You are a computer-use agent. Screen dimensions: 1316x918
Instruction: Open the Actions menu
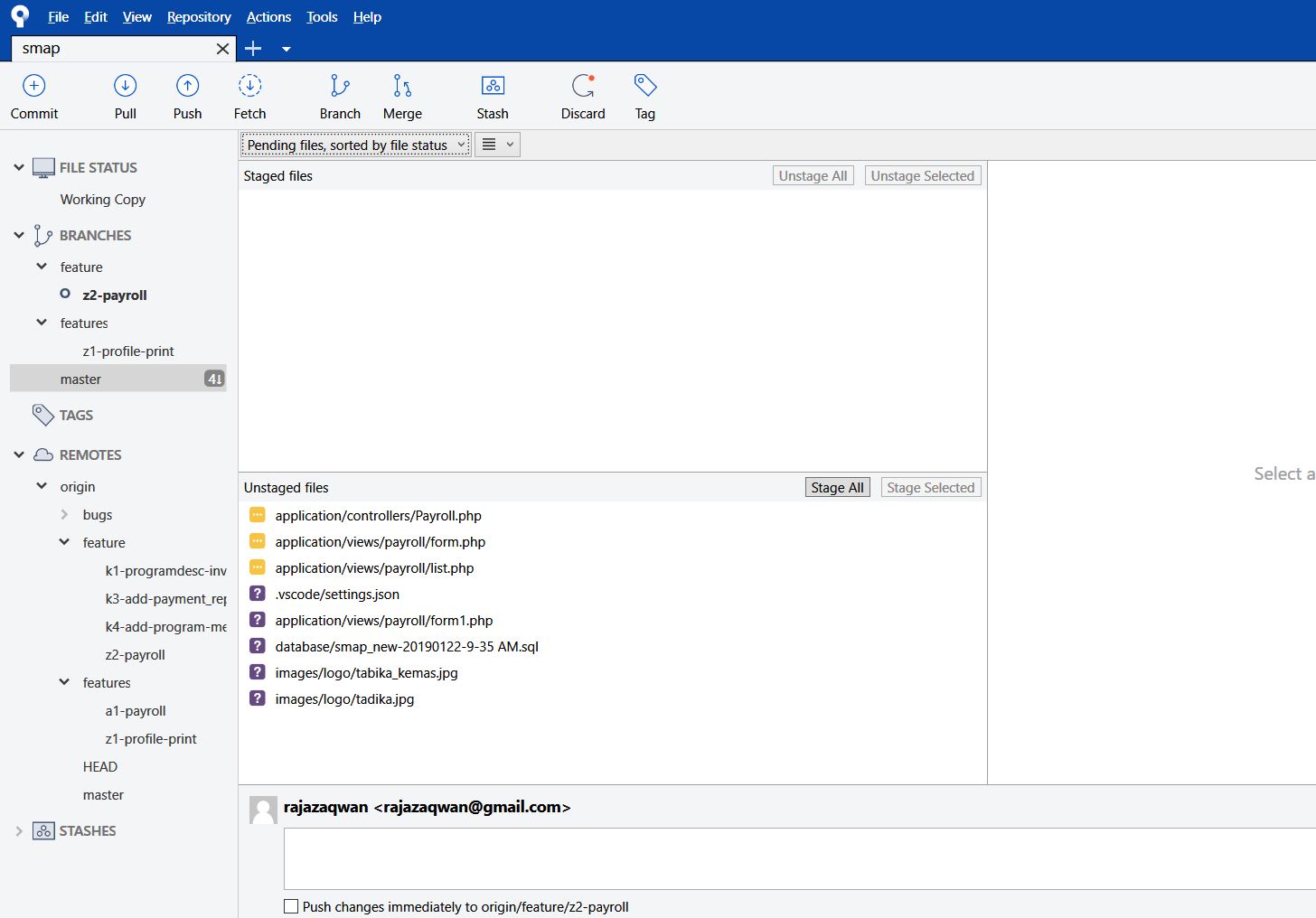pos(268,16)
